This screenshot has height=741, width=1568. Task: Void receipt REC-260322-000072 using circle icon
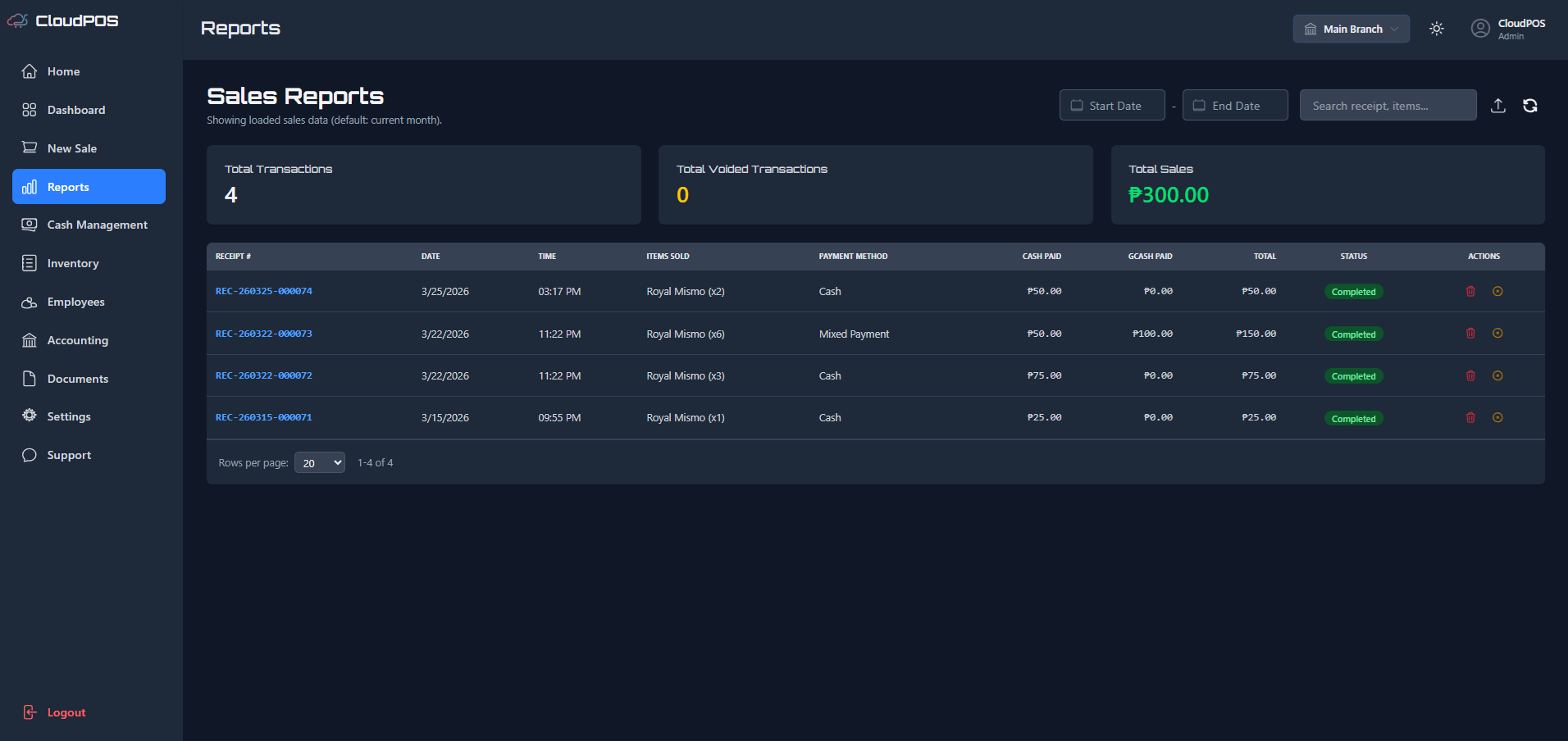[1497, 375]
